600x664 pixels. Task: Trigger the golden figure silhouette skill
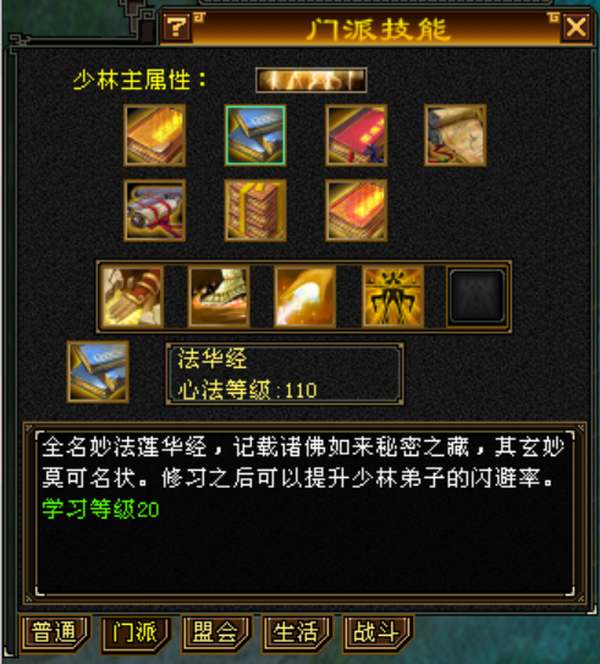(x=393, y=297)
